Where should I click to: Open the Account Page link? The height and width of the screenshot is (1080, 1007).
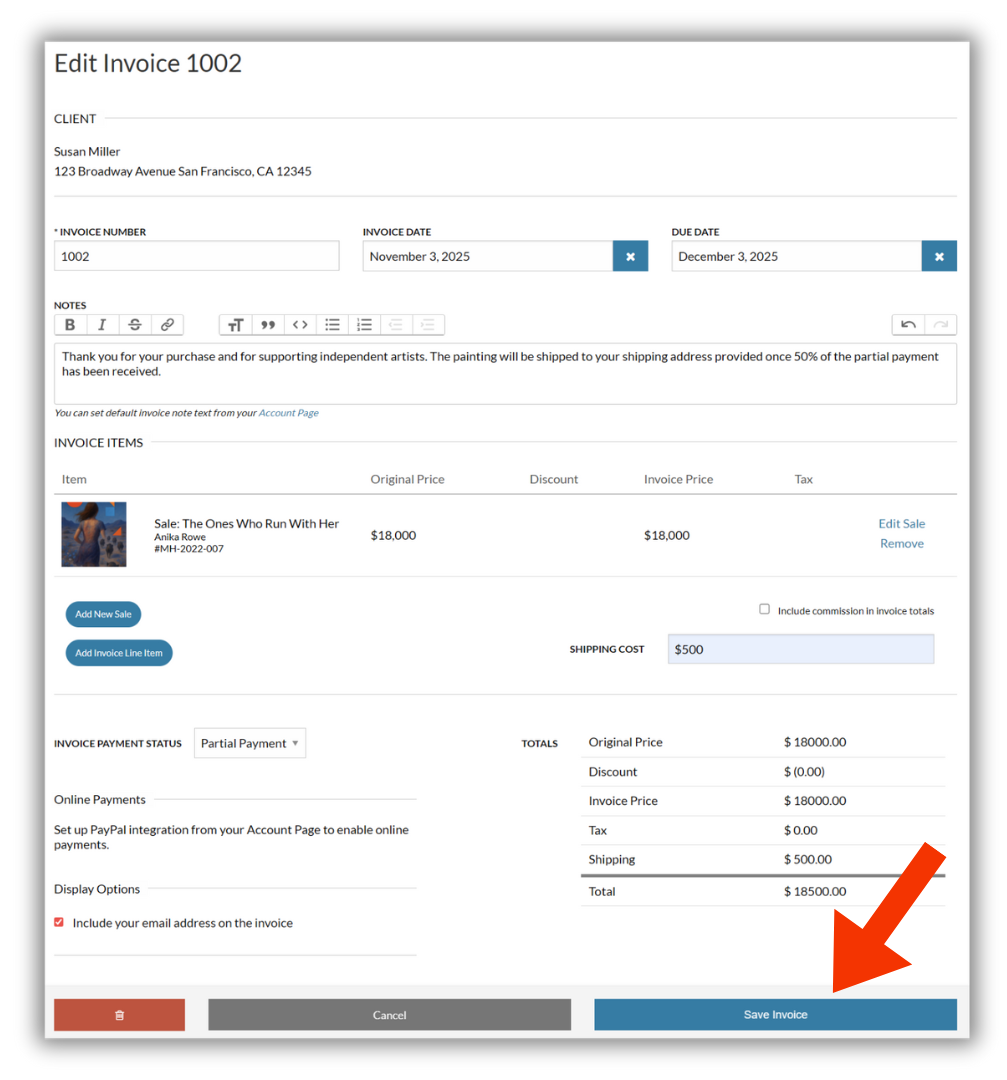pyautogui.click(x=289, y=413)
